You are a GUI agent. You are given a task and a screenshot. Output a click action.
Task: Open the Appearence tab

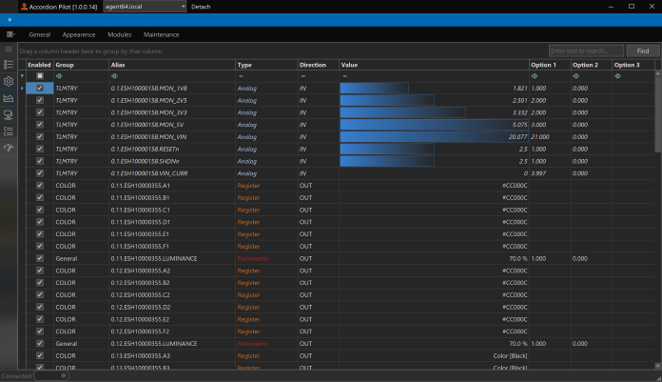coord(79,35)
